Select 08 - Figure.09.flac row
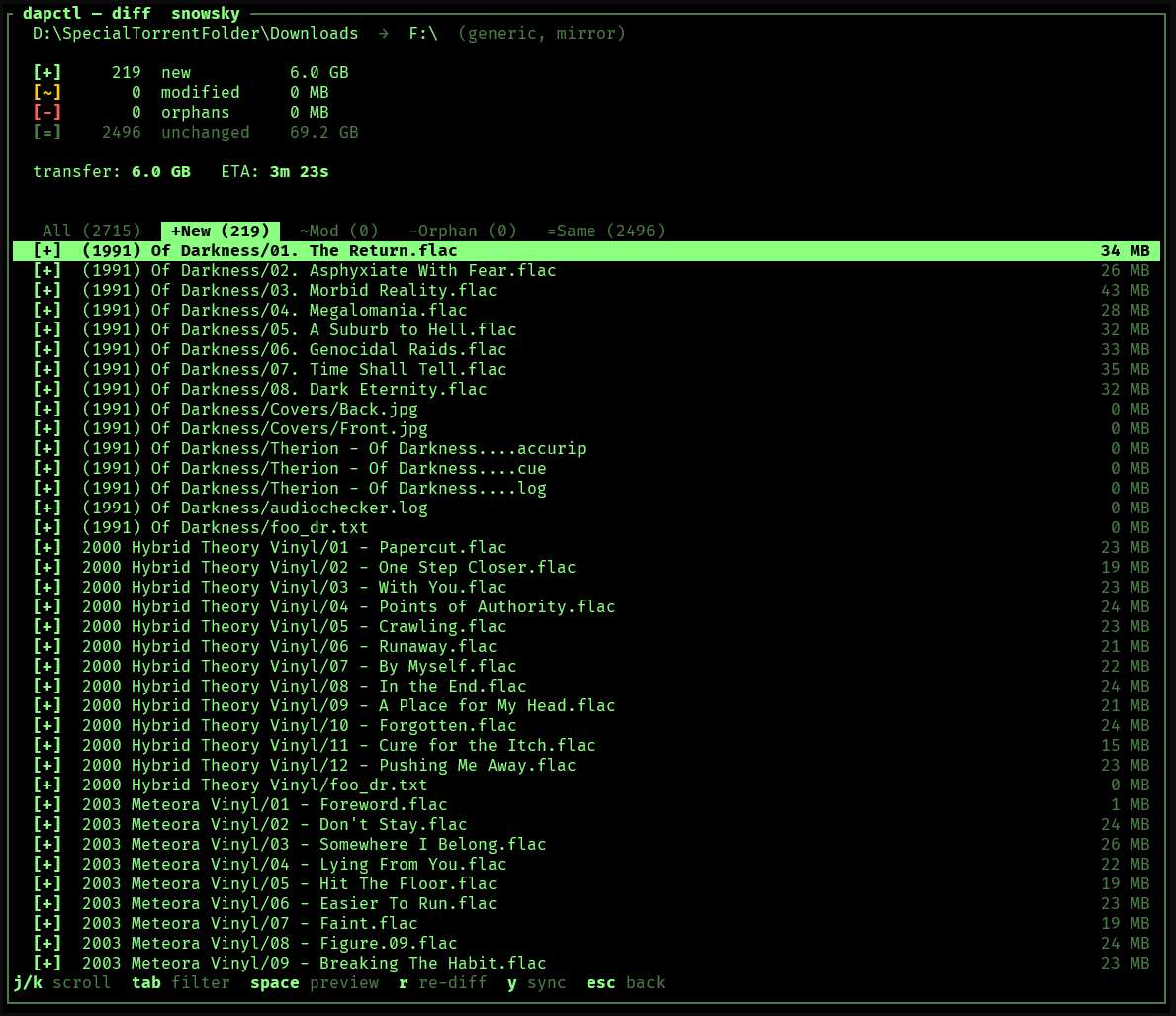The width and height of the screenshot is (1176, 1016). coord(587,944)
